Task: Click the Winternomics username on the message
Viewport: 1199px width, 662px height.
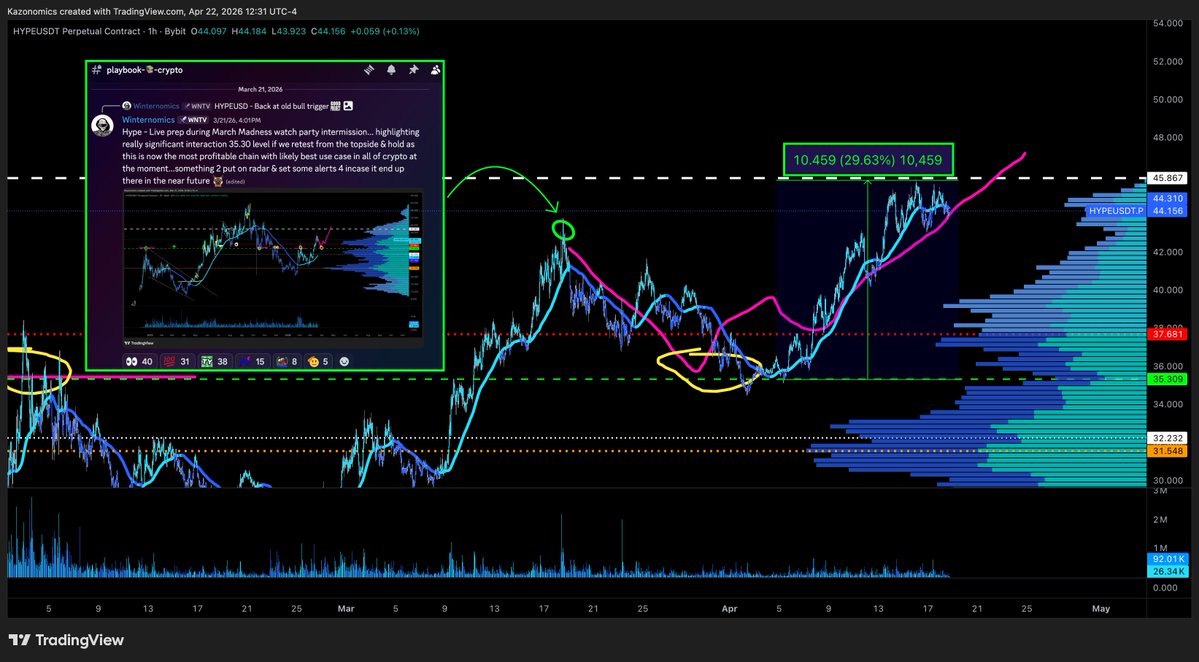Action: (148, 120)
